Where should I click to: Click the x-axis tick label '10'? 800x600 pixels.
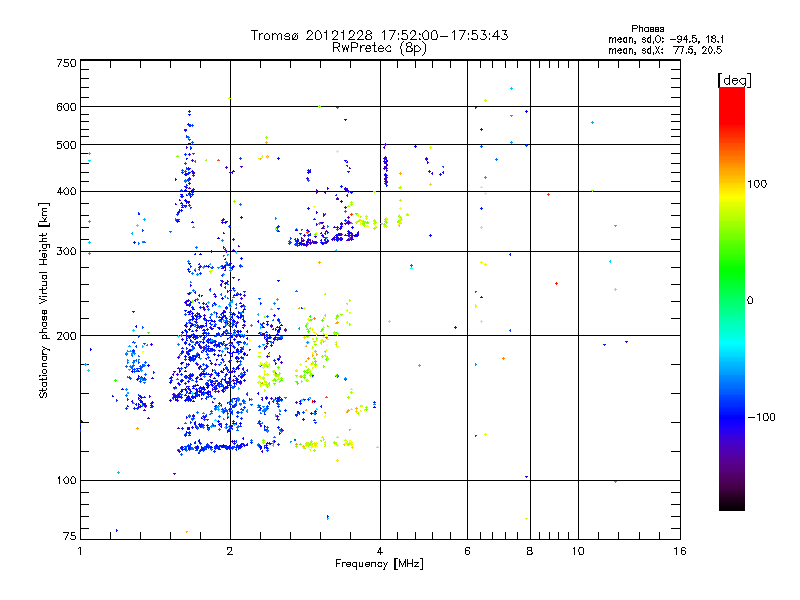coord(578,551)
